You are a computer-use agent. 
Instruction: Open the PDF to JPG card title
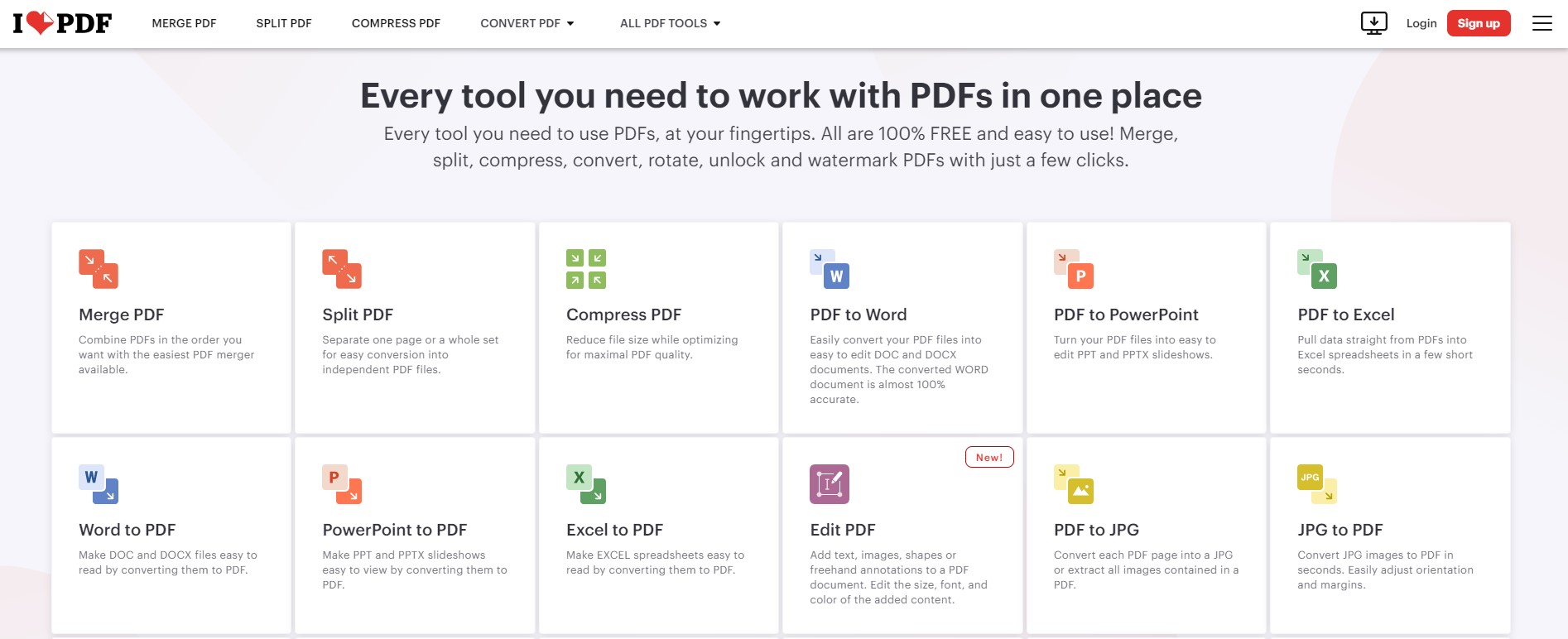click(x=1097, y=530)
